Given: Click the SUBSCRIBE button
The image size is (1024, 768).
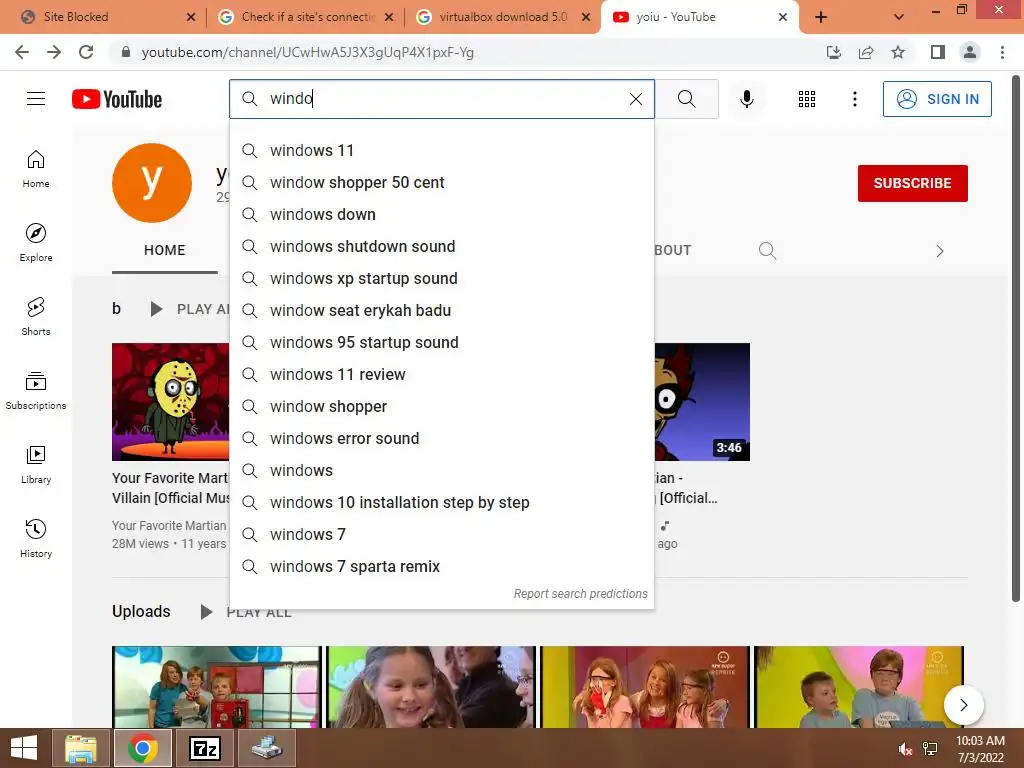Looking at the screenshot, I should pos(912,183).
